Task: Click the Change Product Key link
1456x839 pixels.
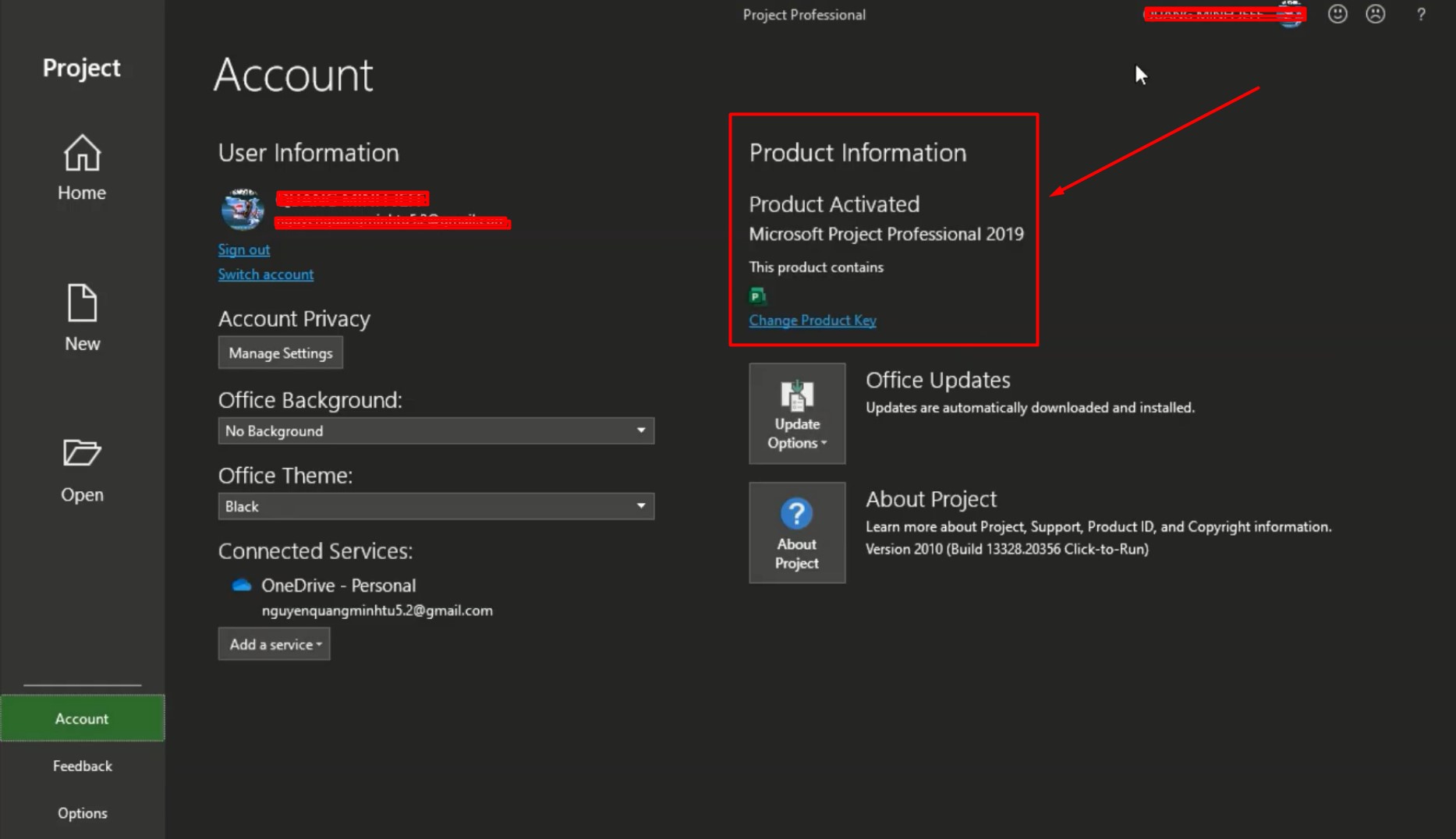Action: point(813,320)
